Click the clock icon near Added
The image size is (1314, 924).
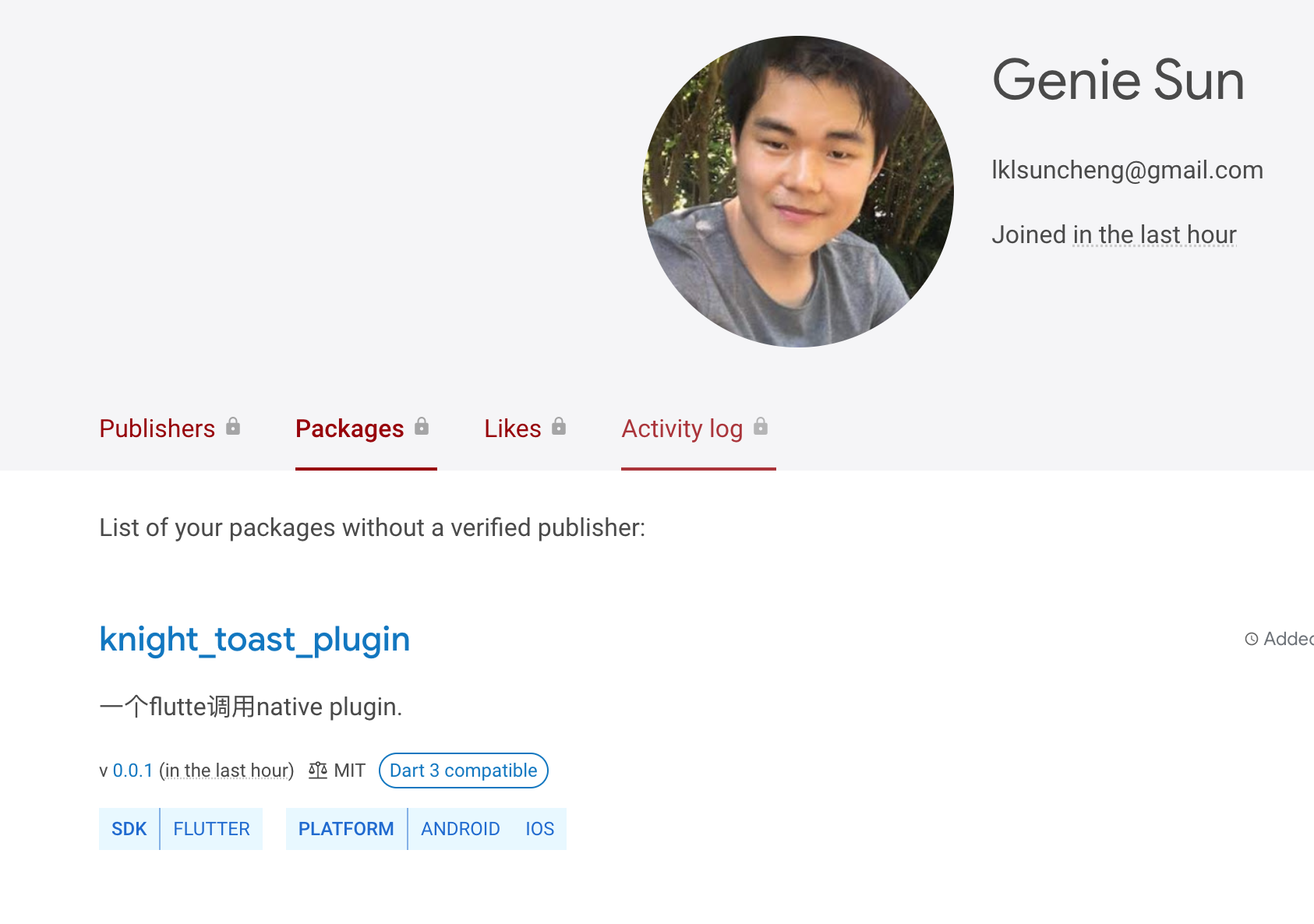tap(1252, 639)
